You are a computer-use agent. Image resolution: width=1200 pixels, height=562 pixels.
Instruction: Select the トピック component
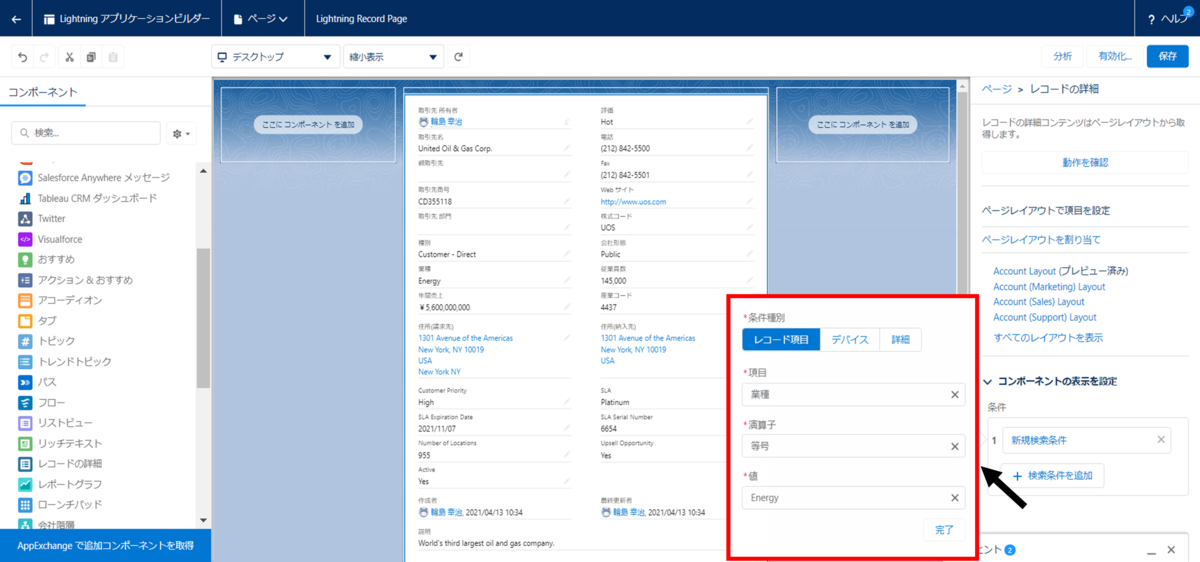coord(46,341)
